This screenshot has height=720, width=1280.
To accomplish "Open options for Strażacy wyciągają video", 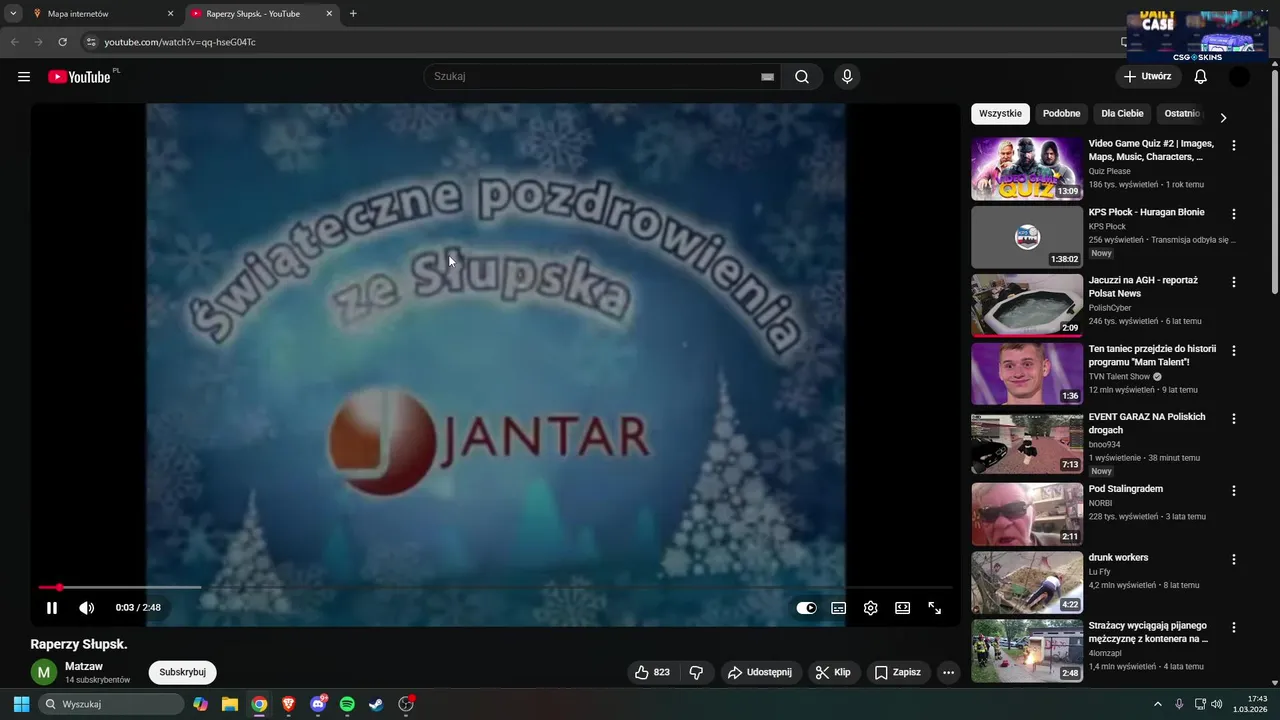I will 1234,628.
